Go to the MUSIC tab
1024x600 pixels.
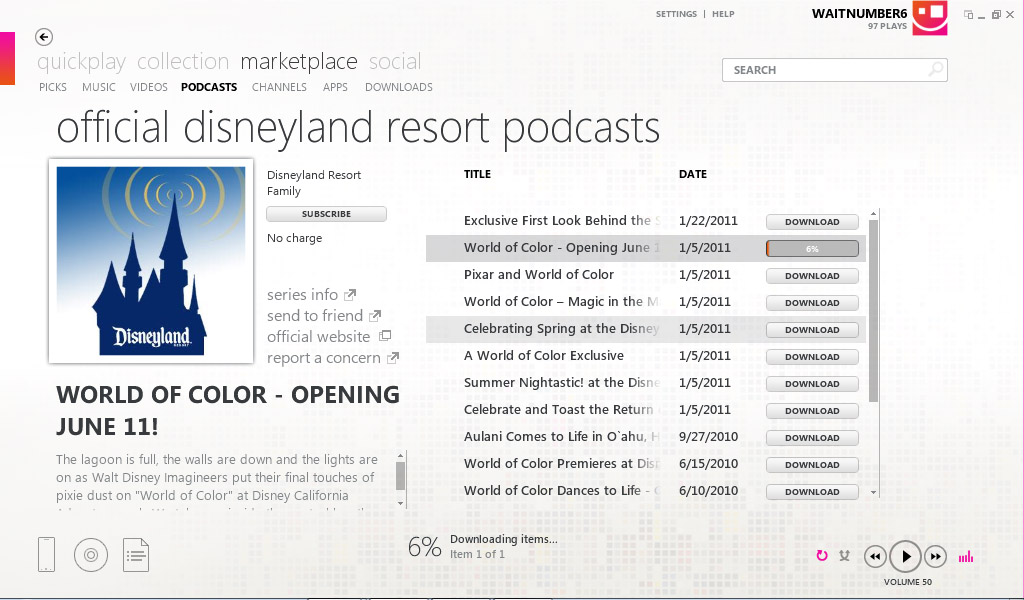99,87
